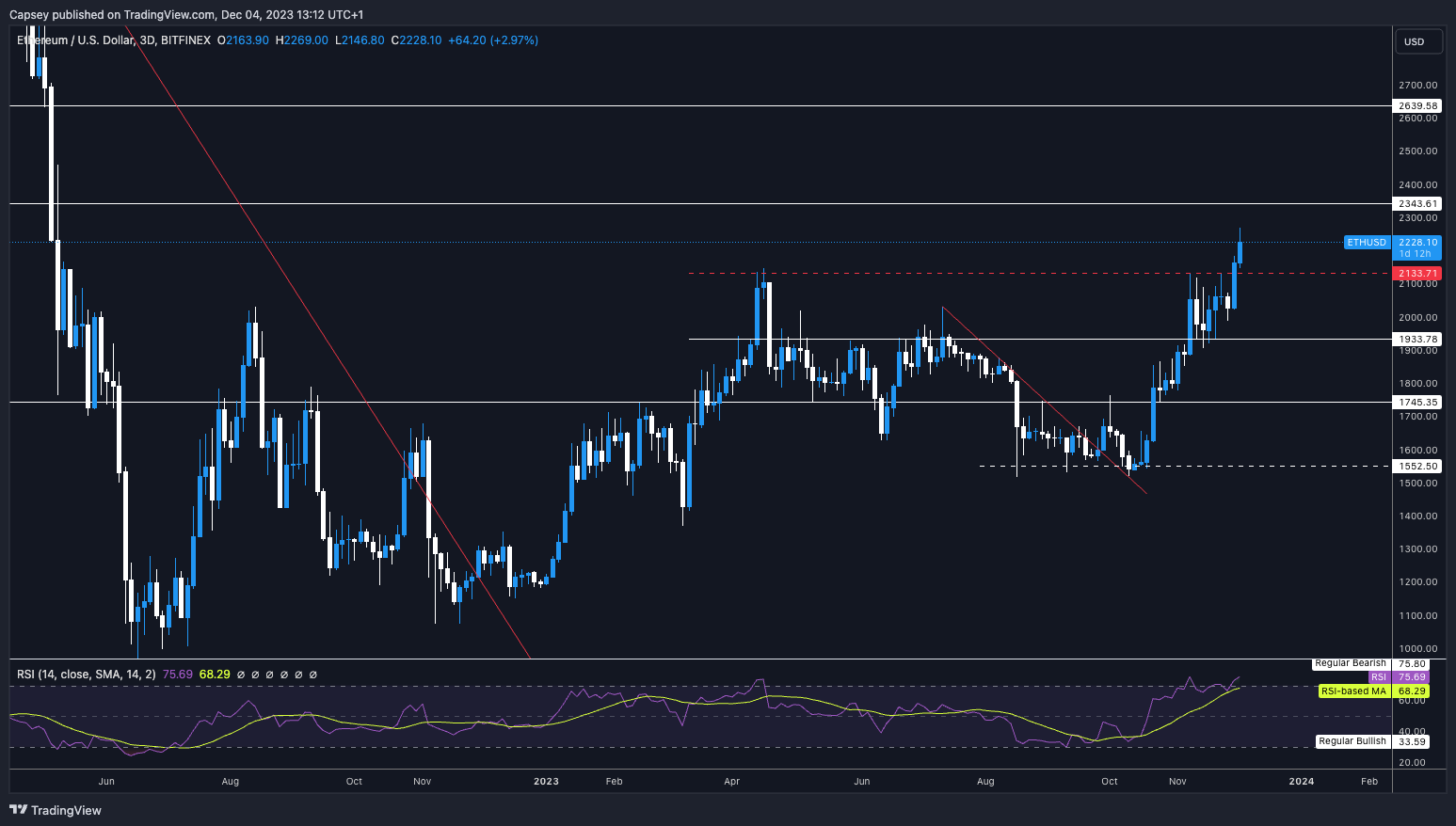Click the blue ETHUSD price tag
This screenshot has width=1456, height=826.
tap(1367, 243)
